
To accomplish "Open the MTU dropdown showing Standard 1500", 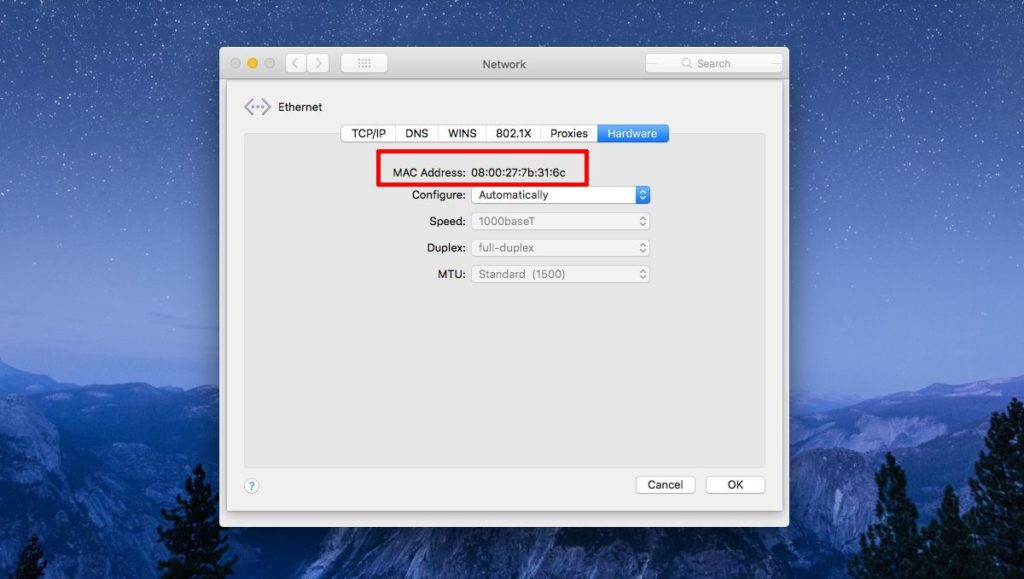I will click(560, 274).
